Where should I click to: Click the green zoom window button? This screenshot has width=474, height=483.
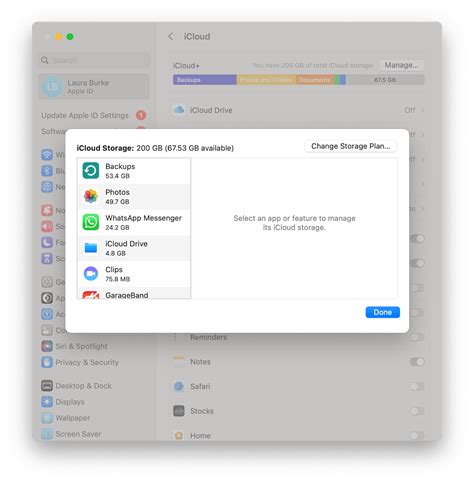(70, 37)
